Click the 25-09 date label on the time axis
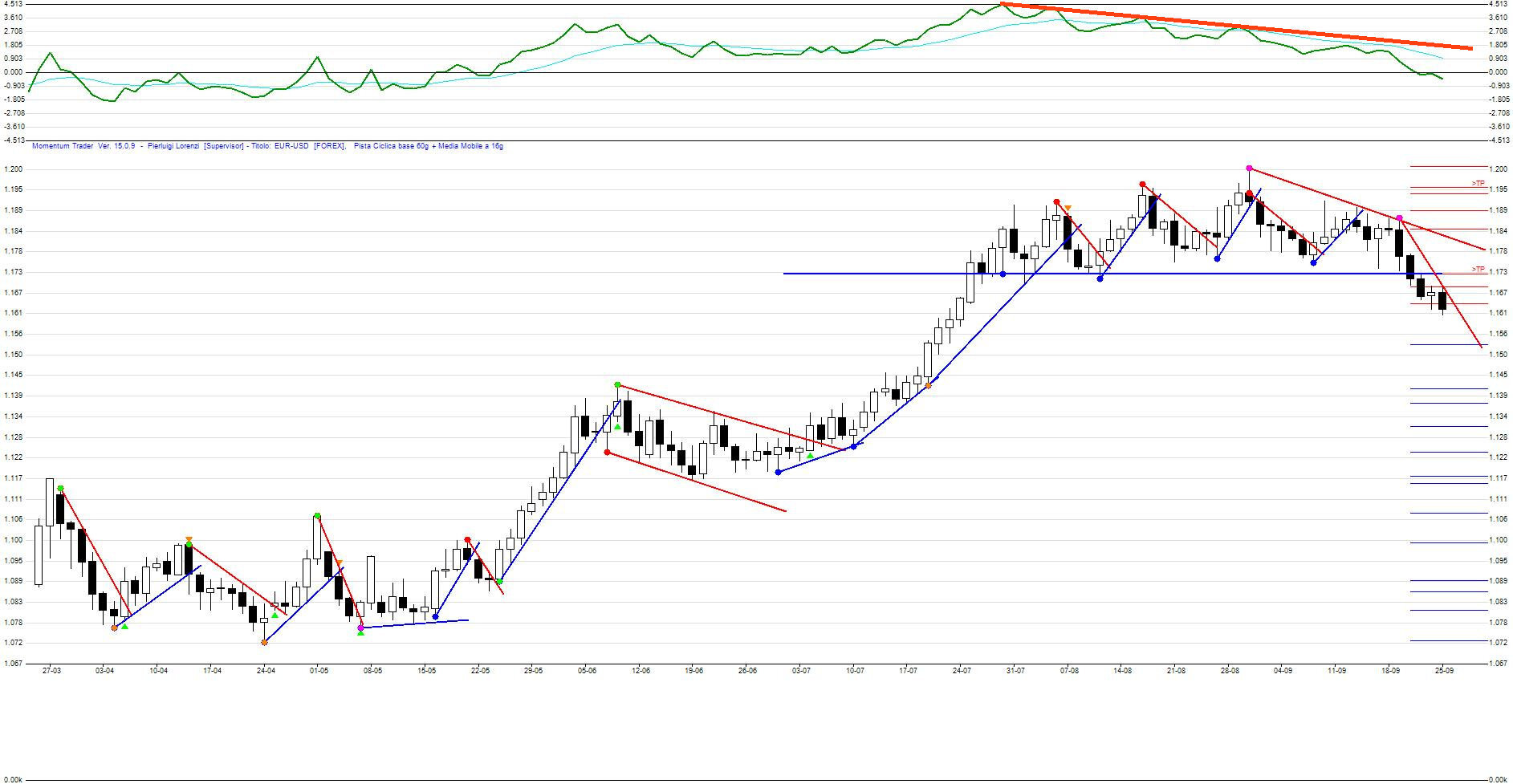 [x=1444, y=670]
